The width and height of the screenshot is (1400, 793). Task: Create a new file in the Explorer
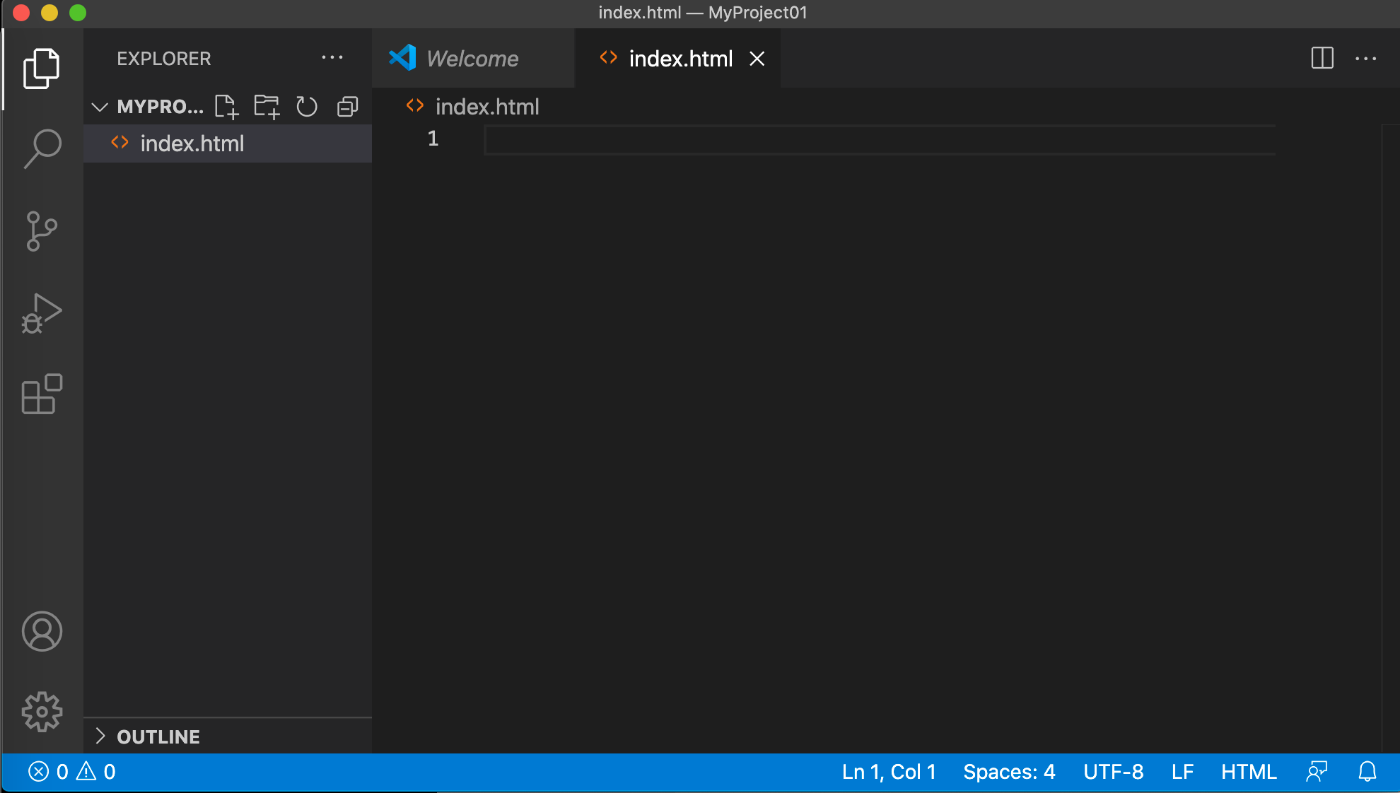coord(226,106)
